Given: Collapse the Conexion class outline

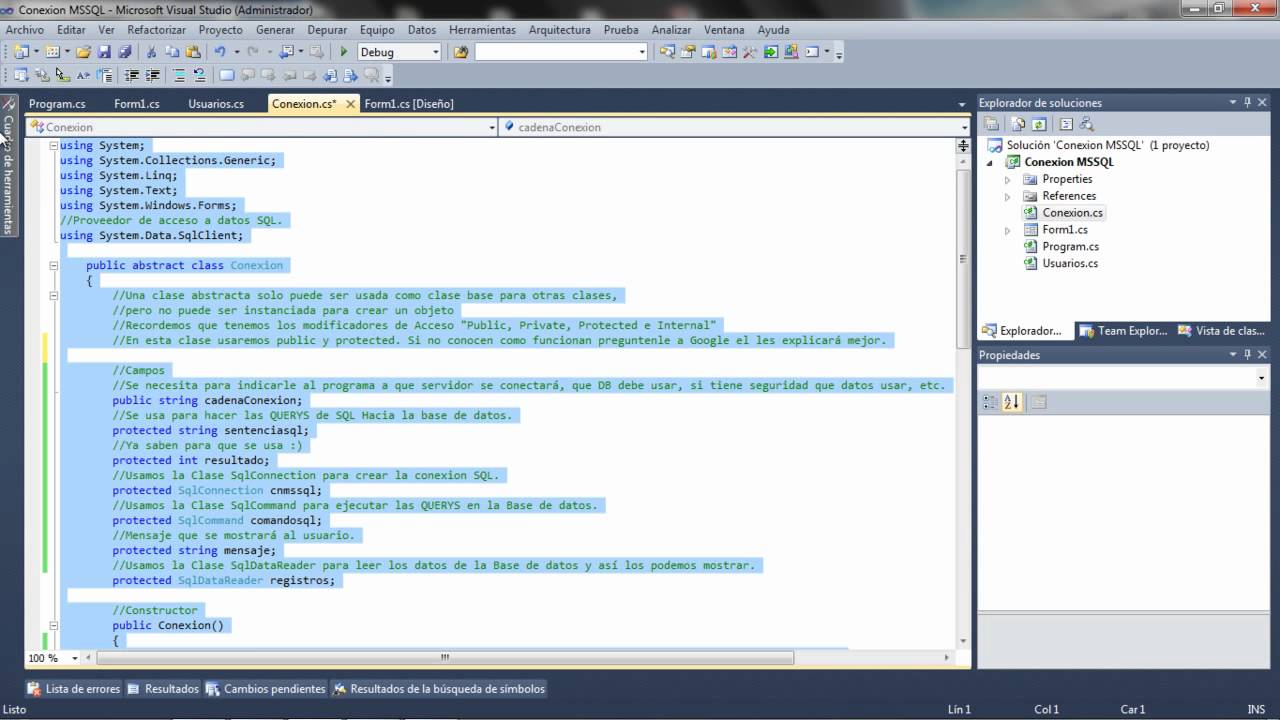Looking at the screenshot, I should point(53,265).
